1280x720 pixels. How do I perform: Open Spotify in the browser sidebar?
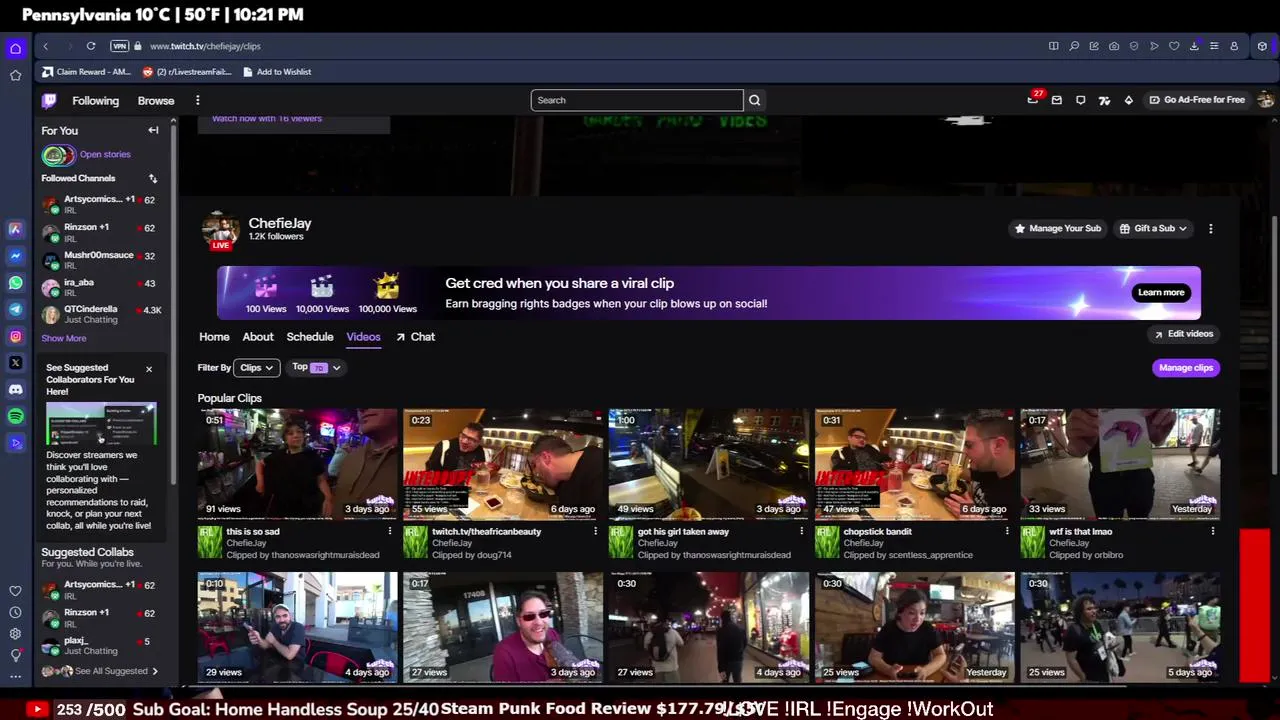[16, 416]
